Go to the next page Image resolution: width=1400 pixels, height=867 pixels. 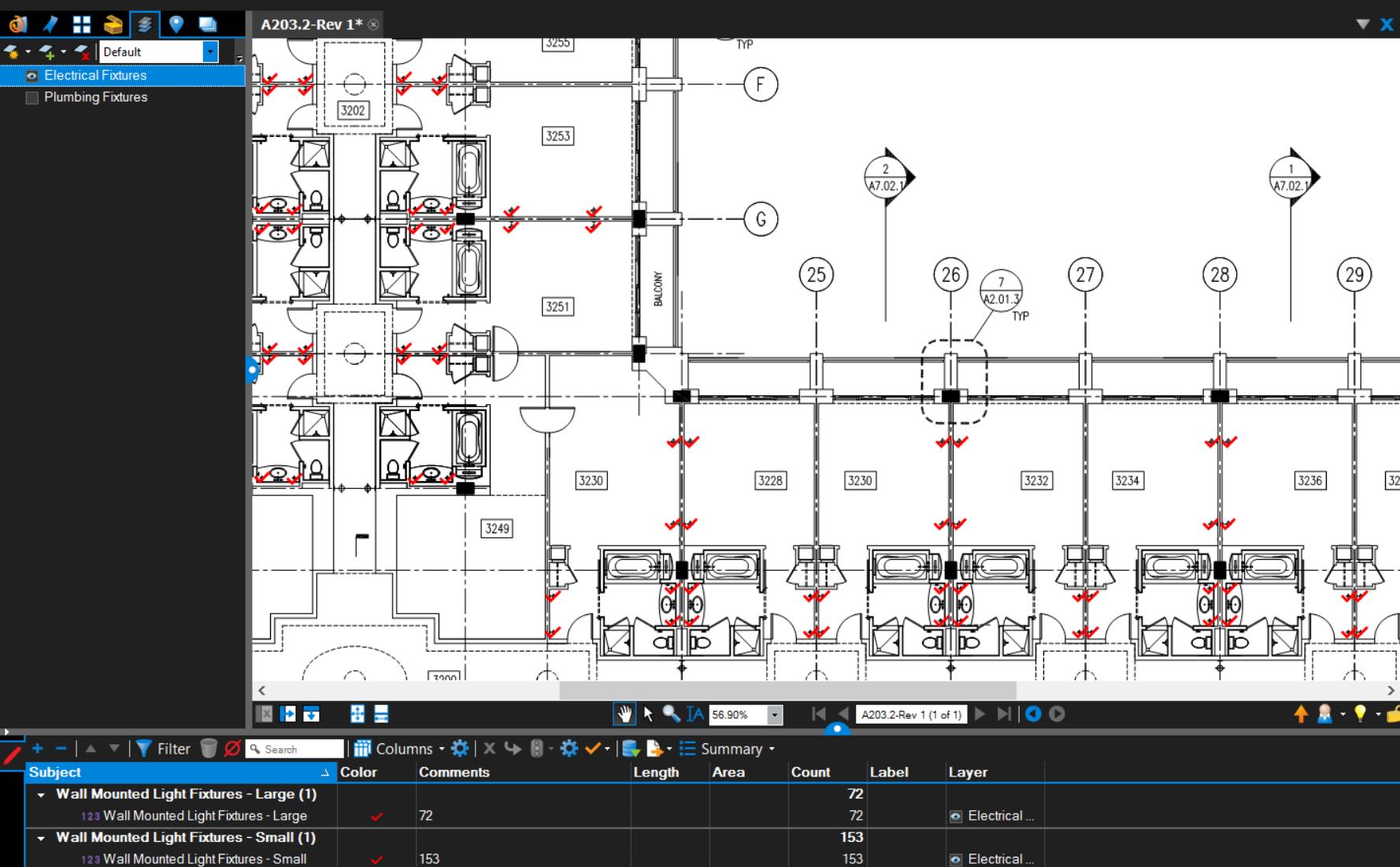(x=980, y=714)
